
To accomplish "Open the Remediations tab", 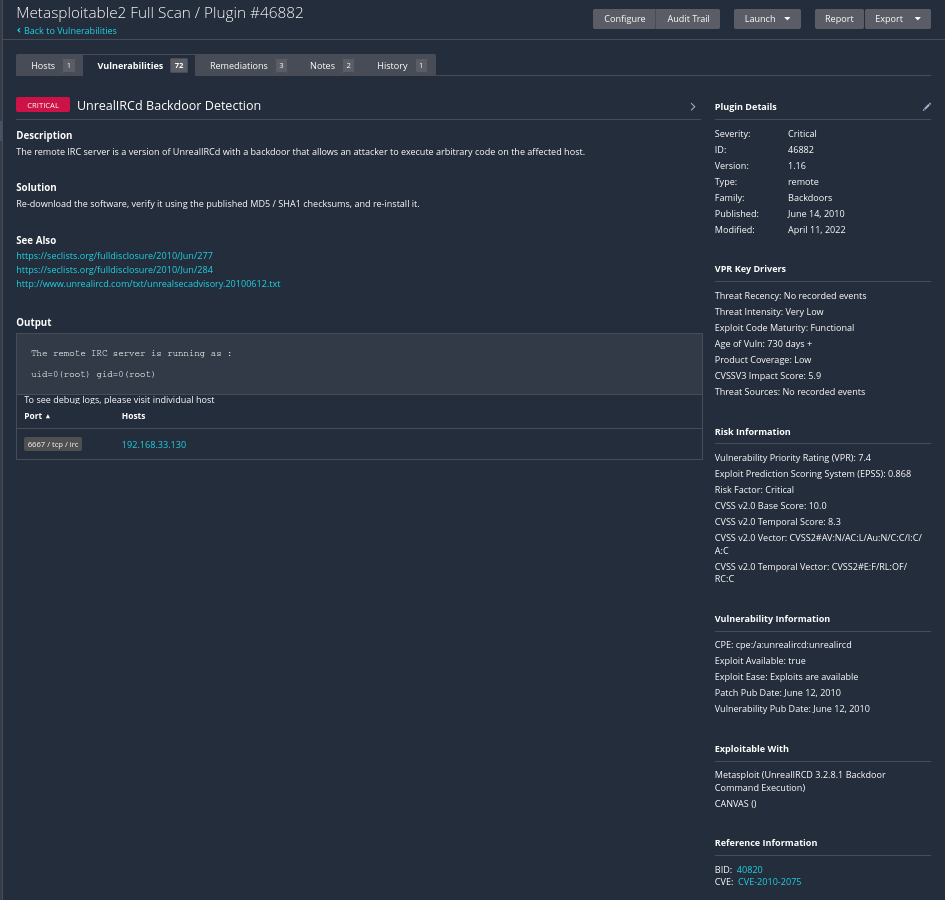I will point(247,66).
